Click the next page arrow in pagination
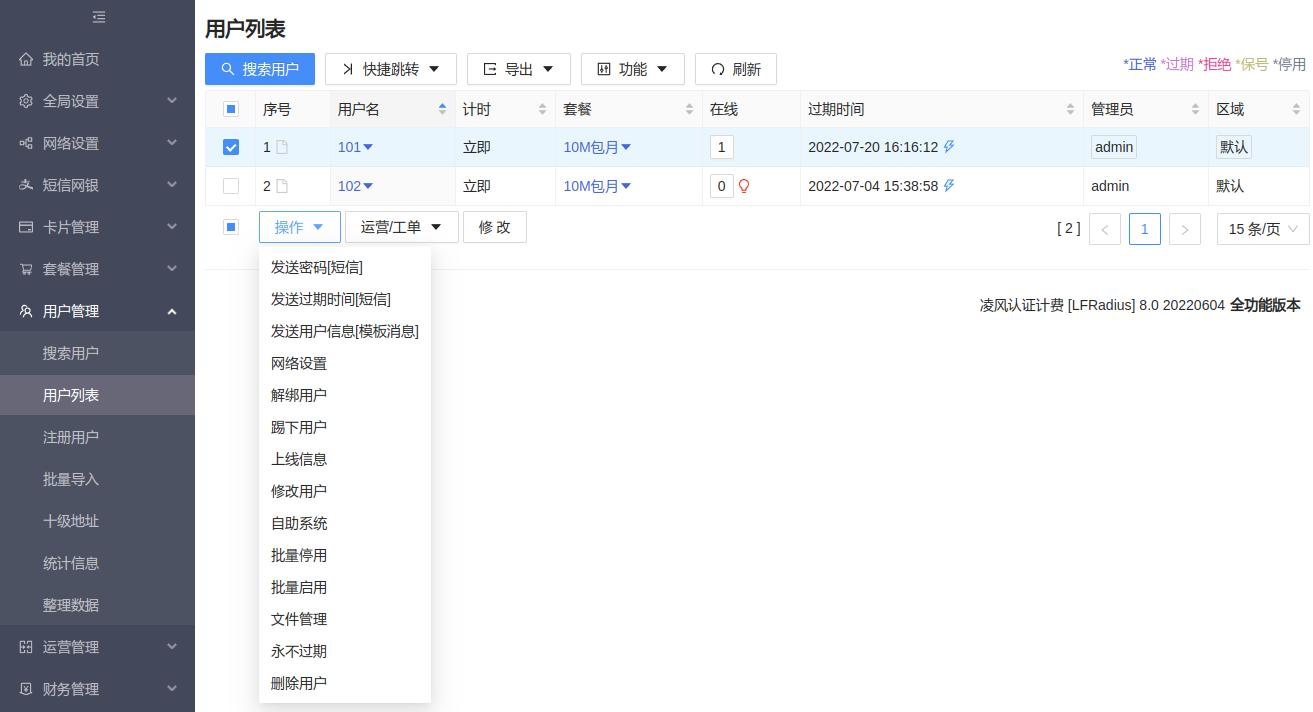1313x712 pixels. click(1184, 229)
